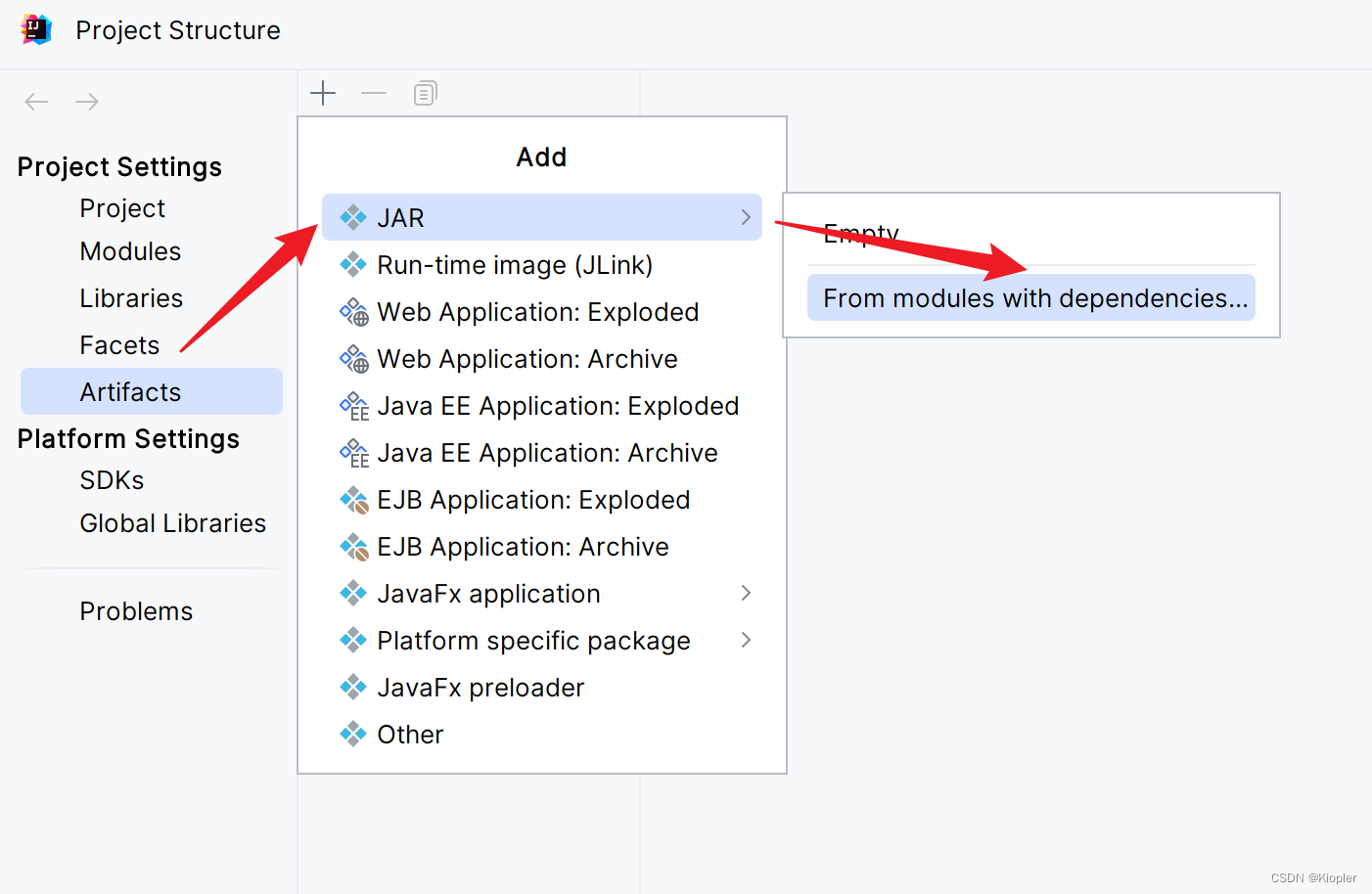Go back with the left arrow
The height and width of the screenshot is (894, 1372).
pos(36,102)
